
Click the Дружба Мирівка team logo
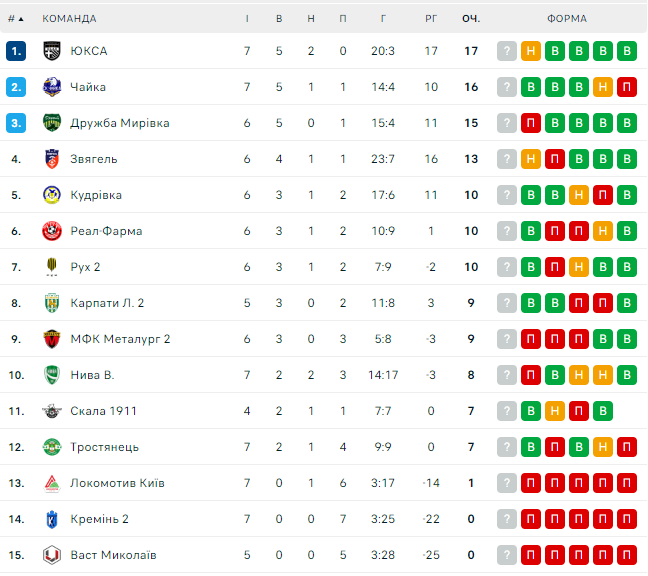[x=53, y=123]
